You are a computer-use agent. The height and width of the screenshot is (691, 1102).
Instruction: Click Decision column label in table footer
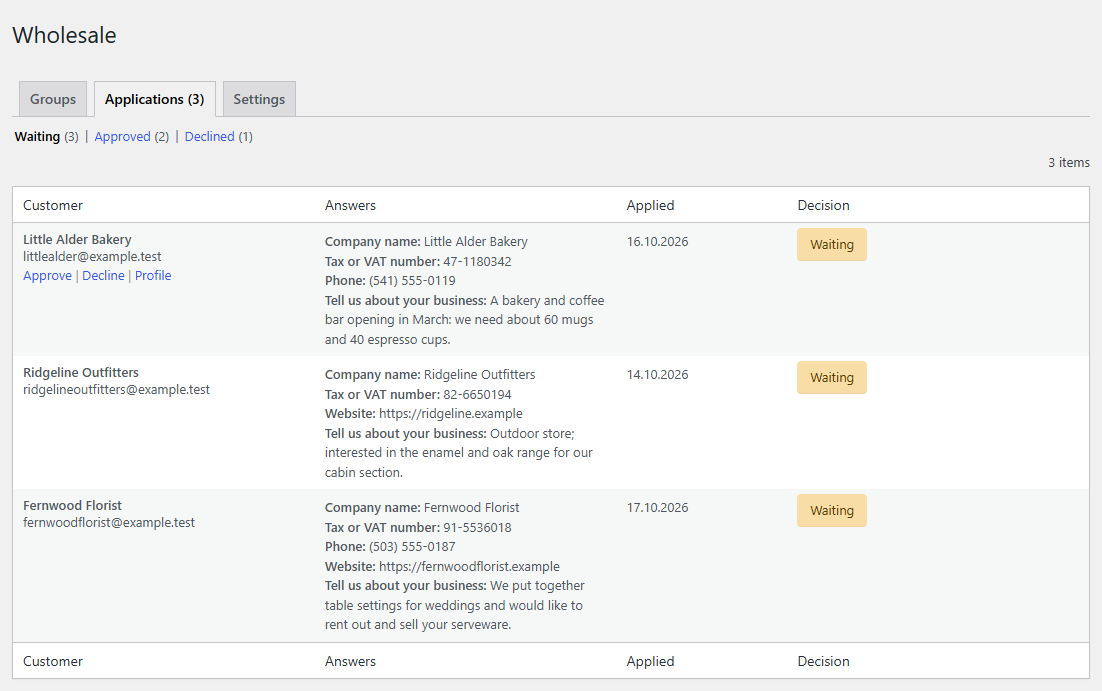pos(823,661)
